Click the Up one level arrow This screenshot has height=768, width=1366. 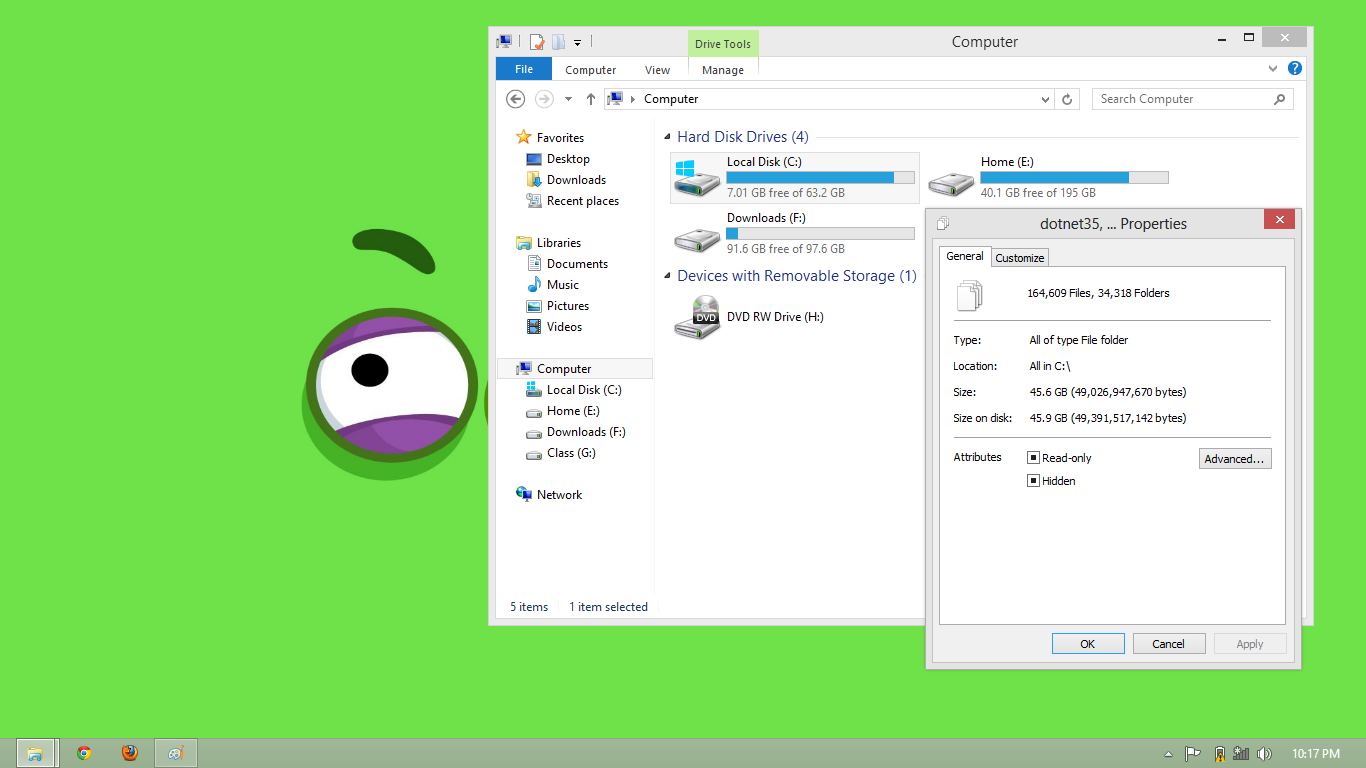(x=591, y=99)
